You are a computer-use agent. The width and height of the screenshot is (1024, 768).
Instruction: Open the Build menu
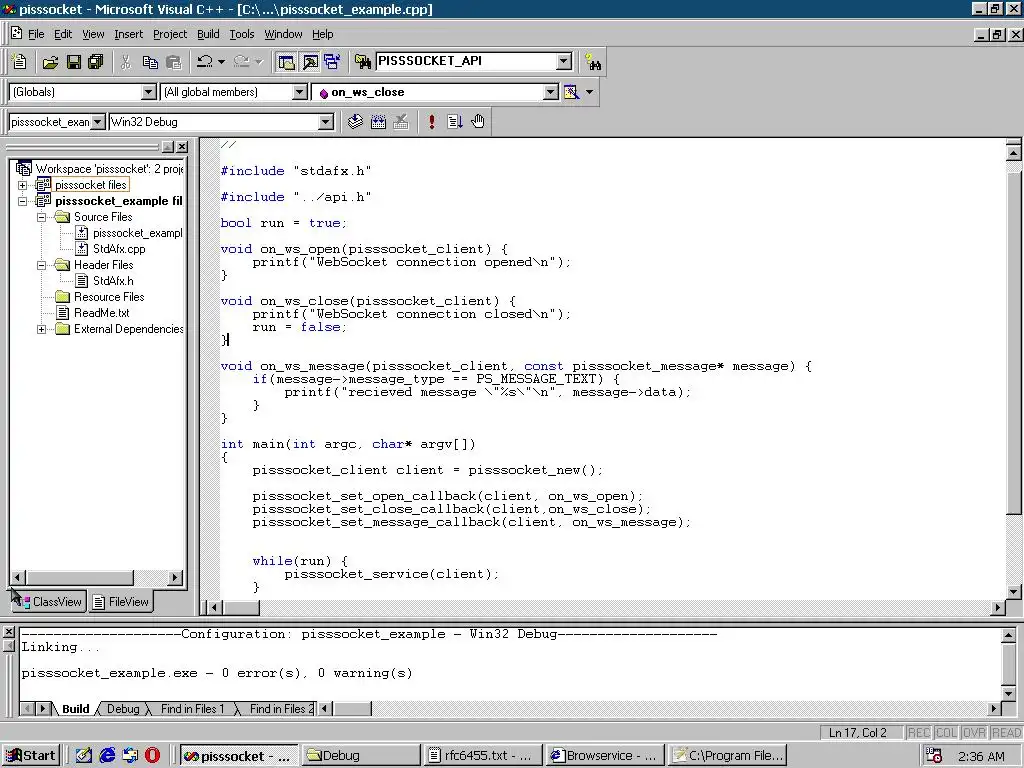(x=208, y=34)
